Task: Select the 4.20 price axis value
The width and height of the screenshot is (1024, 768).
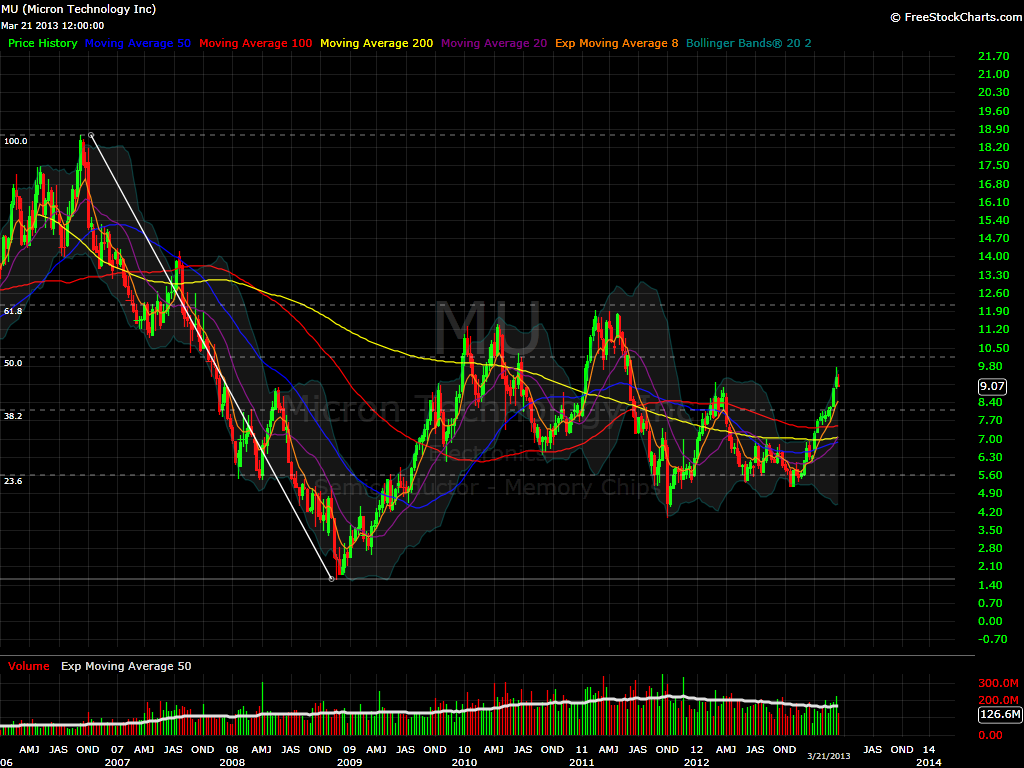Action: [990, 512]
